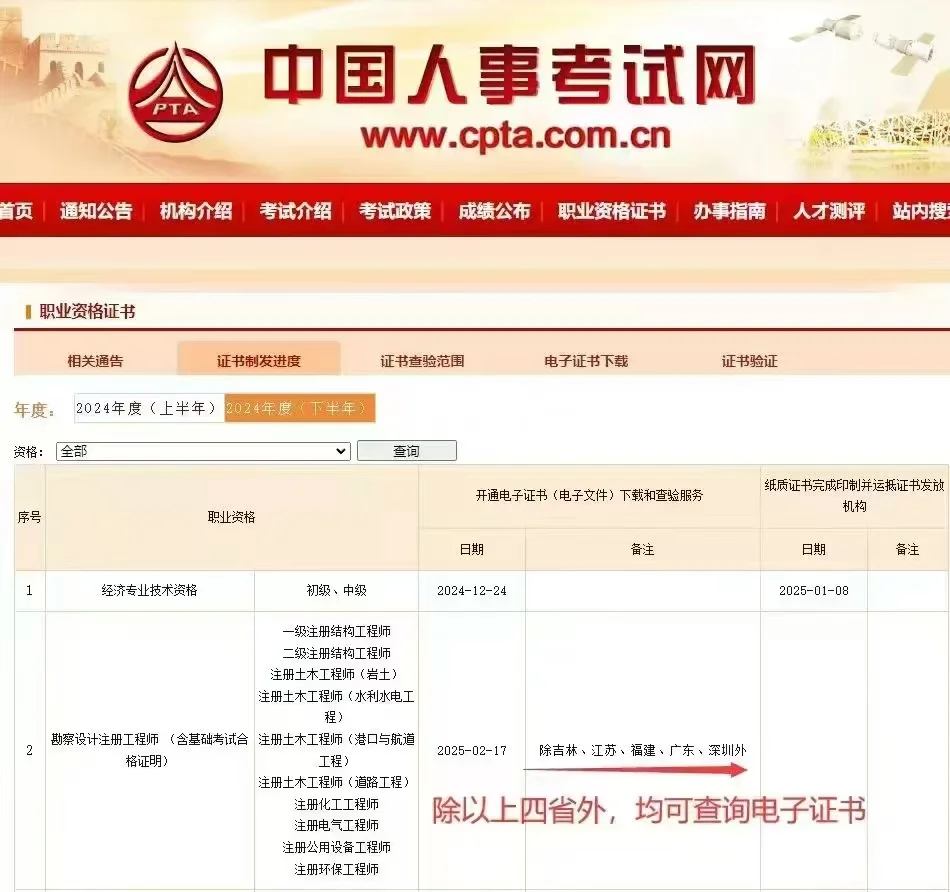Click 考试政策 in the top navigation
Image resolution: width=950 pixels, height=892 pixels.
(x=394, y=211)
